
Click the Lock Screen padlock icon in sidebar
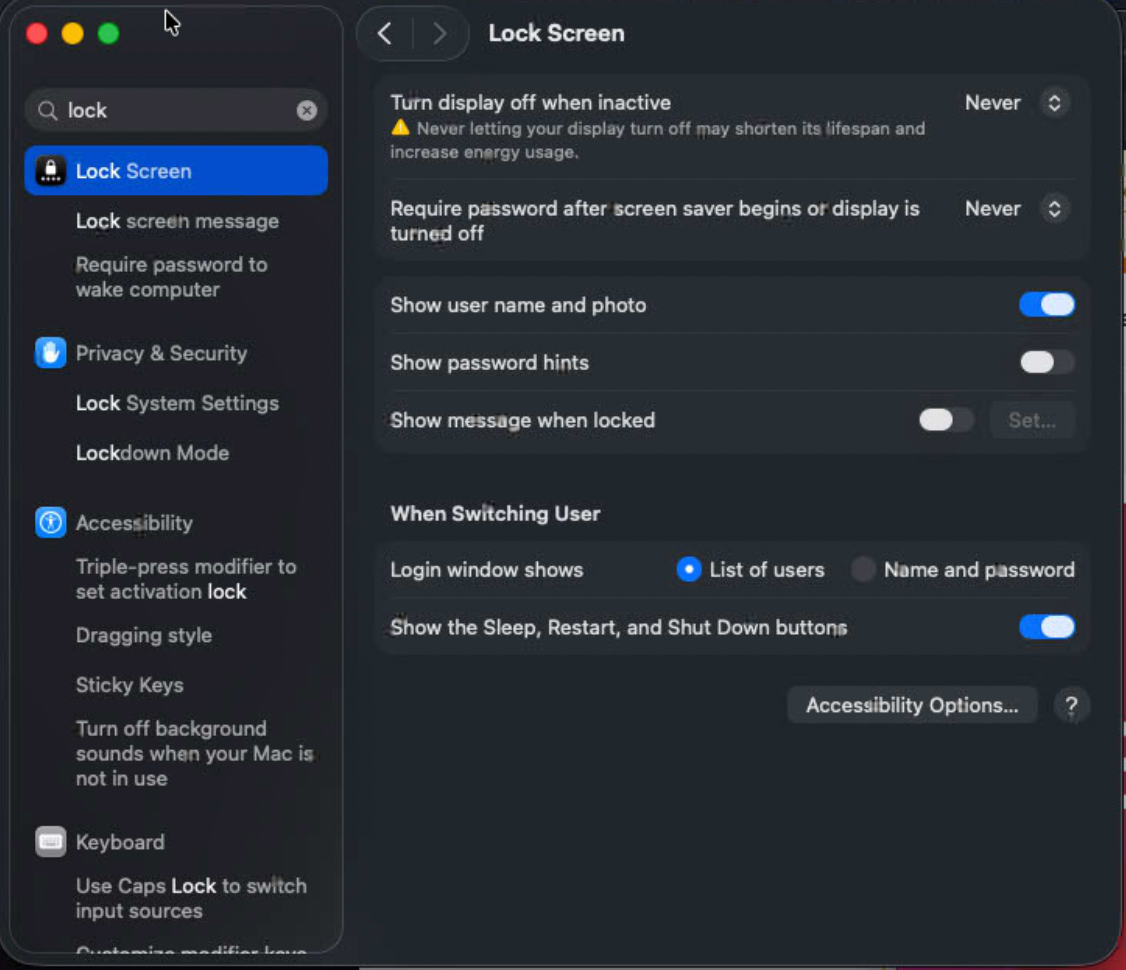50,171
